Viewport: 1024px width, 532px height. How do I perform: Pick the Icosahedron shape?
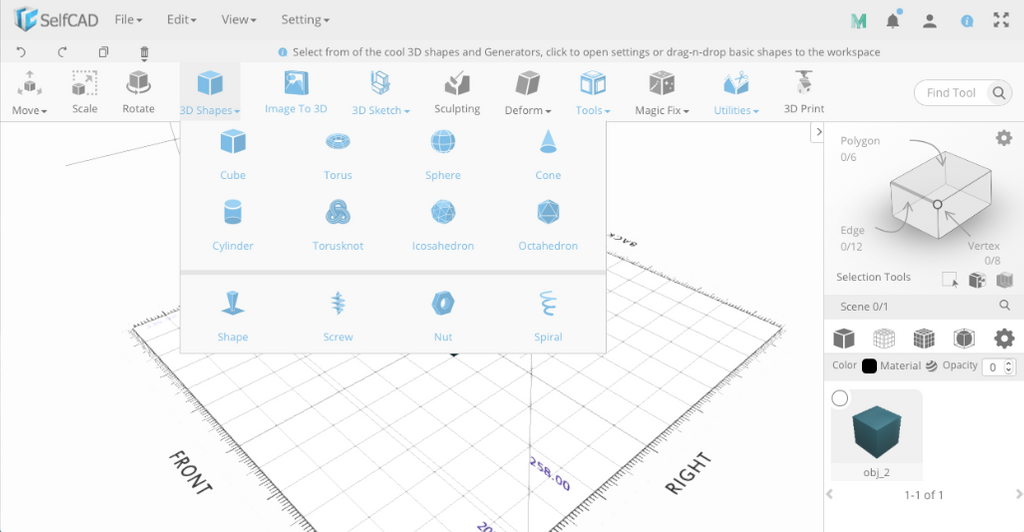[443, 225]
